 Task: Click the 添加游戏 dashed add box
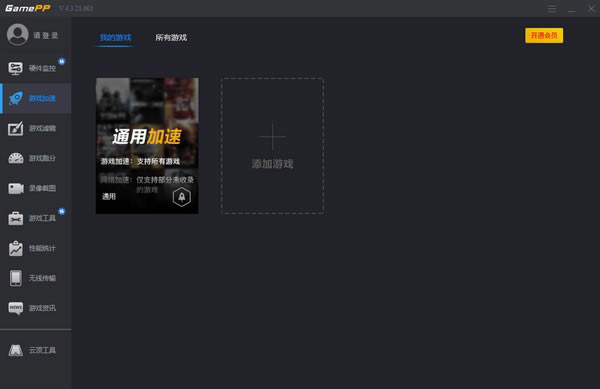point(272,146)
